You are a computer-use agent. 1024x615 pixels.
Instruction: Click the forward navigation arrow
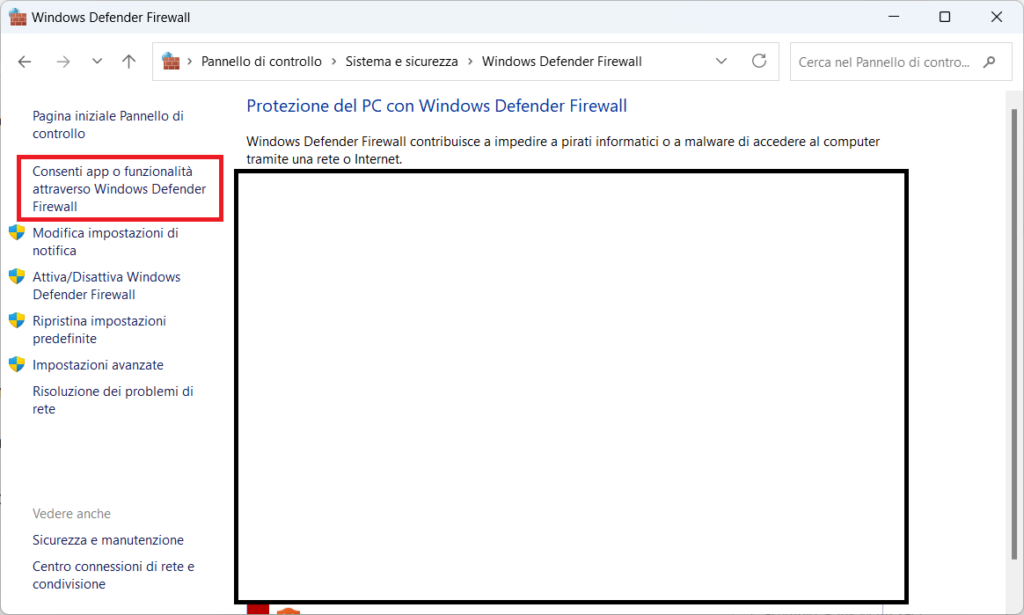63,61
